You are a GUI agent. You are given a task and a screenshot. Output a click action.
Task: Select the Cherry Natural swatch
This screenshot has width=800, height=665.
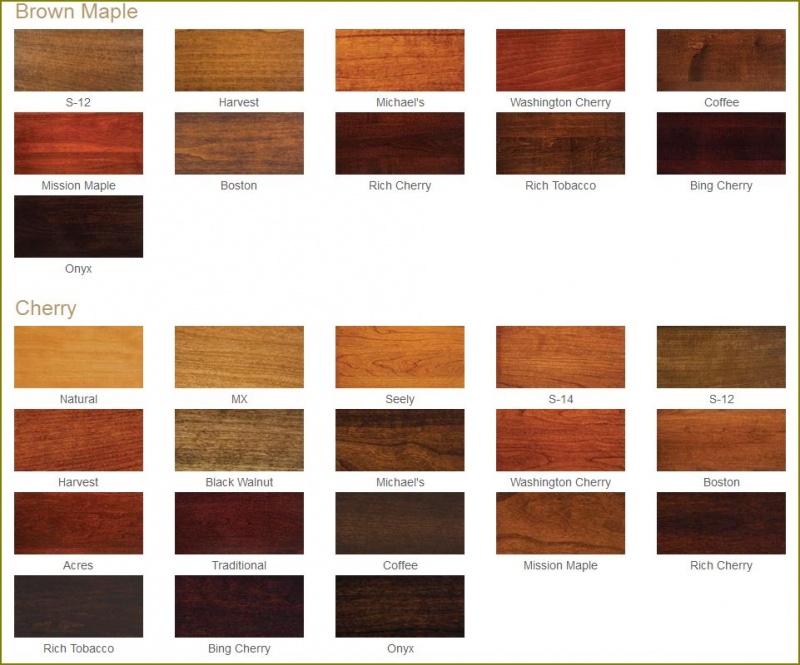point(79,357)
